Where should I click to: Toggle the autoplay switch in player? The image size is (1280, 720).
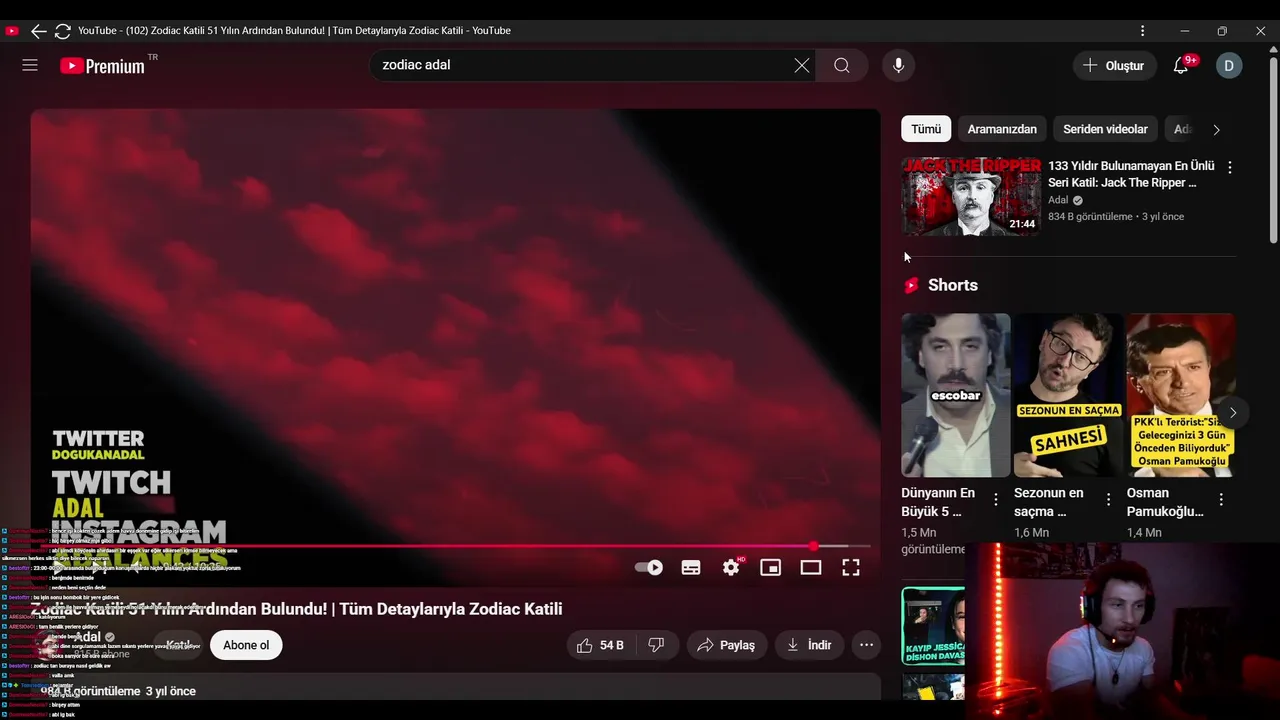click(649, 568)
